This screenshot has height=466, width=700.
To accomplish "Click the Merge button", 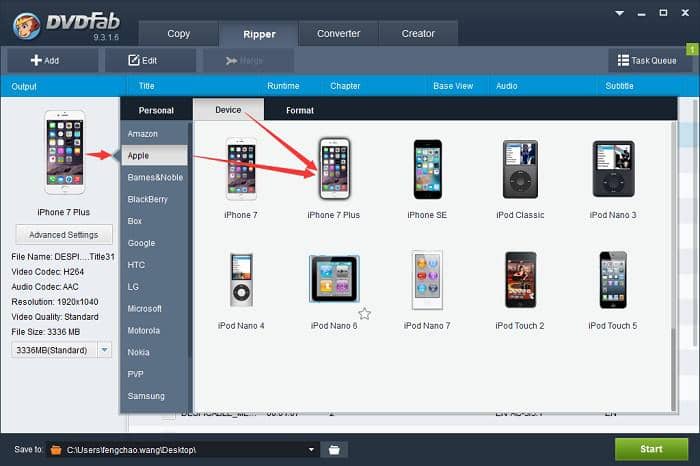I will pos(248,60).
